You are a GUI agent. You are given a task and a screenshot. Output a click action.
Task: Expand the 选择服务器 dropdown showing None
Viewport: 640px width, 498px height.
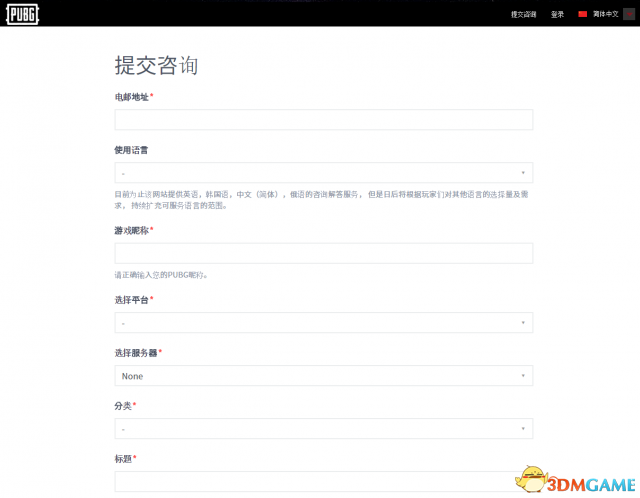[x=323, y=376]
